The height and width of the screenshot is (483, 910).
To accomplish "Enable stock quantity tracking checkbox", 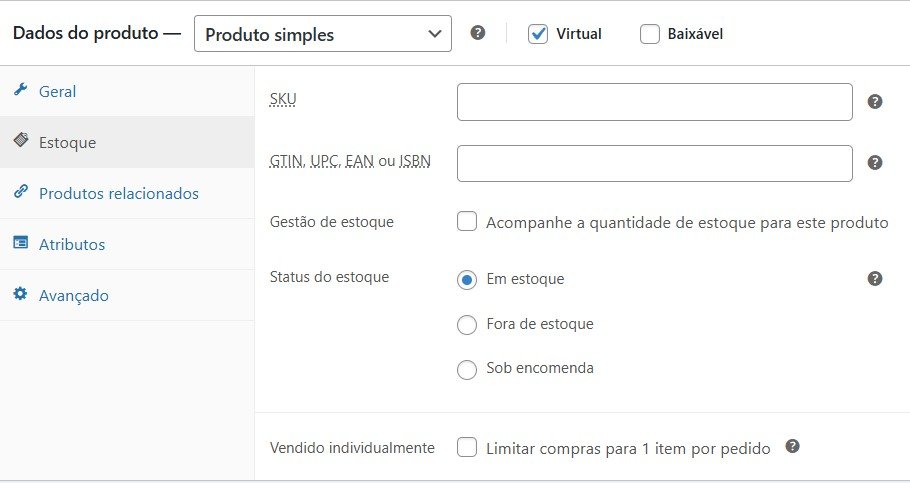I will [467, 222].
